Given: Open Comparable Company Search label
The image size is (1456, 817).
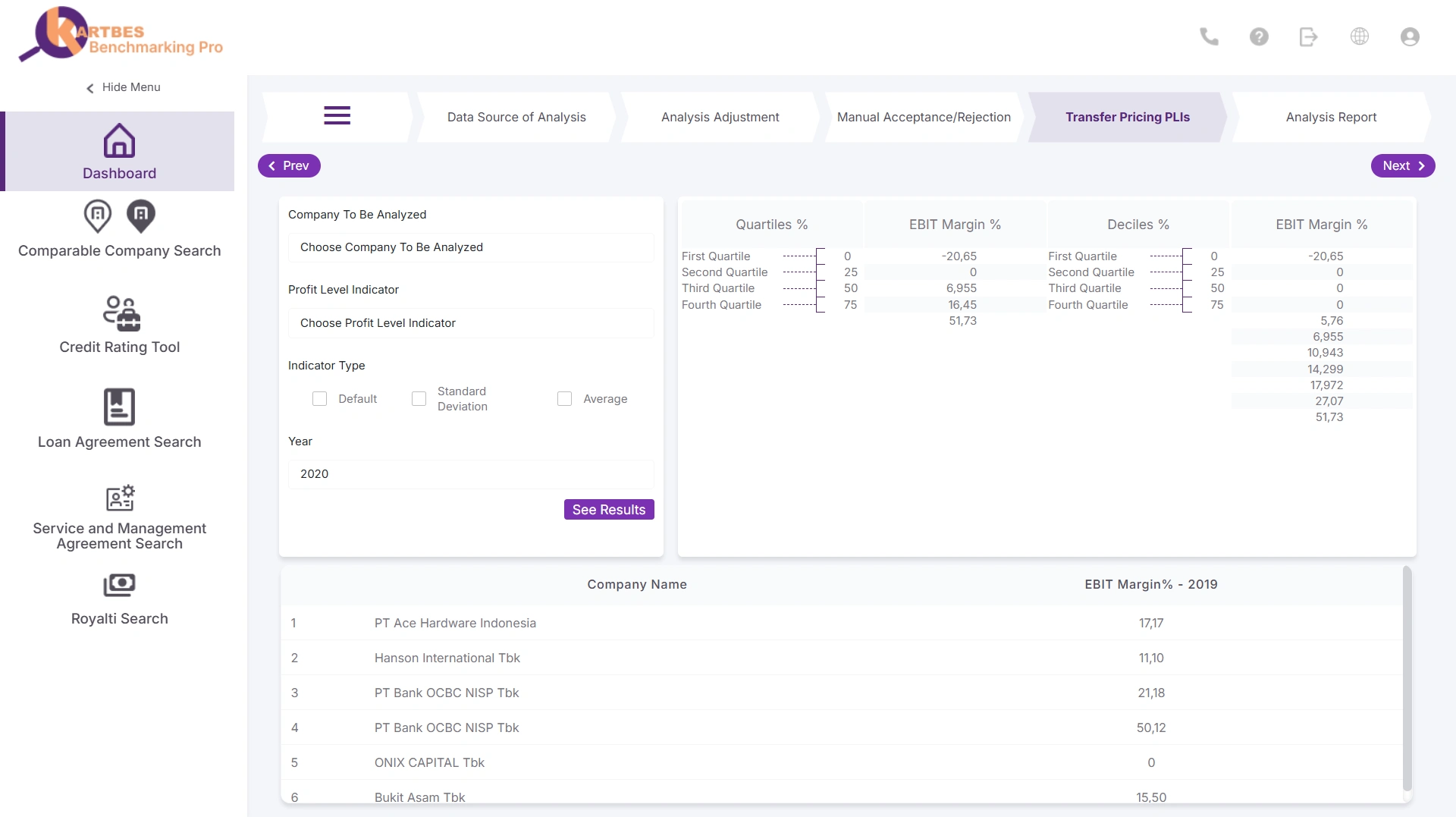Looking at the screenshot, I should [120, 251].
